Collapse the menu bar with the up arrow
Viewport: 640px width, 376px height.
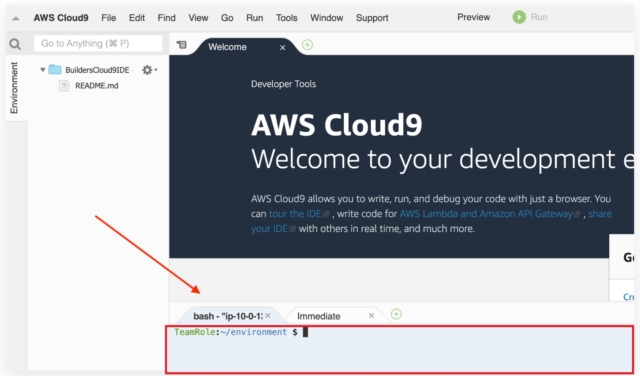pyautogui.click(x=16, y=18)
